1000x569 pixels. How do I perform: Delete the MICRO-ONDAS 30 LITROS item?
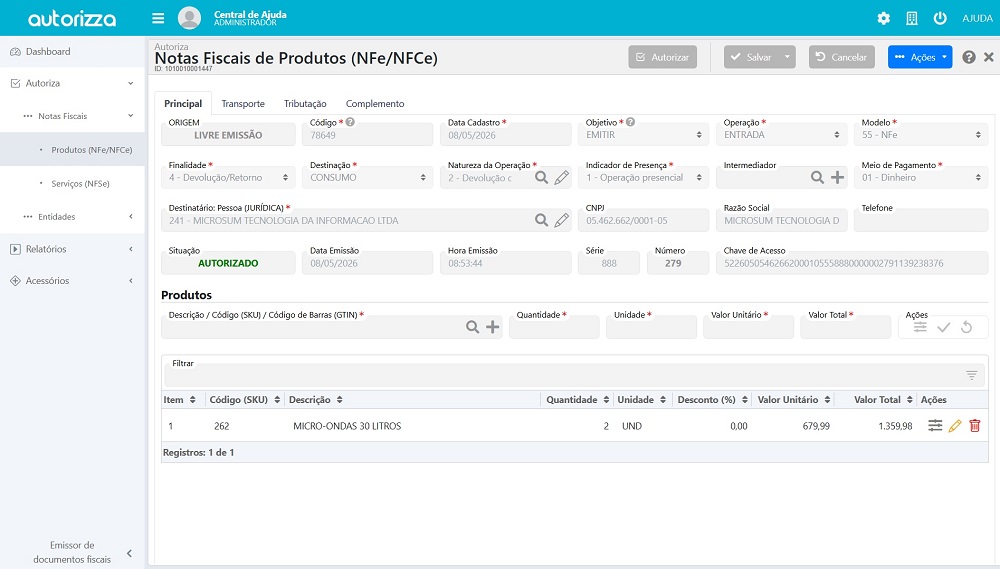pyautogui.click(x=974, y=425)
